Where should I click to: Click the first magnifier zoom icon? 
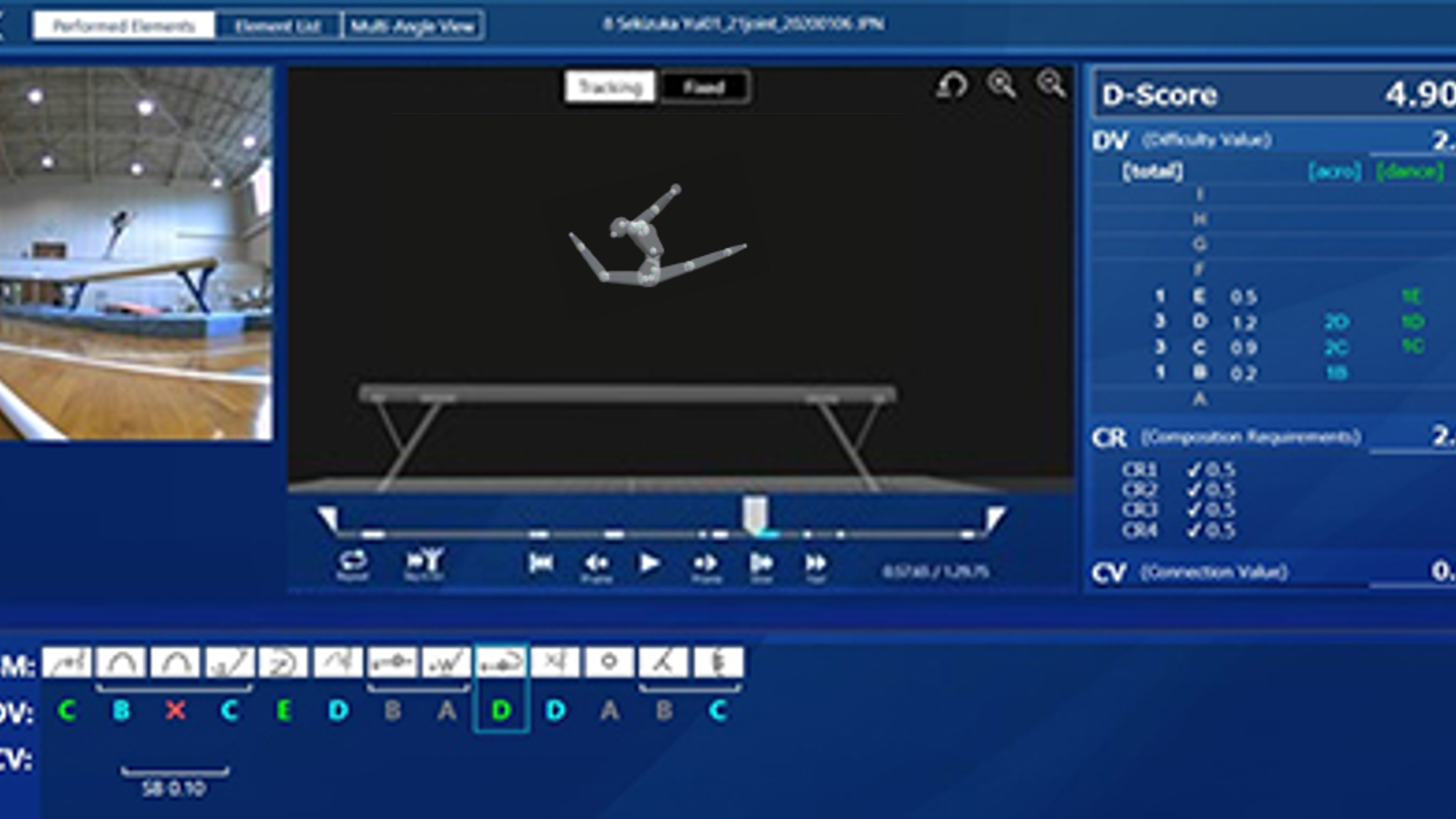[x=1001, y=84]
